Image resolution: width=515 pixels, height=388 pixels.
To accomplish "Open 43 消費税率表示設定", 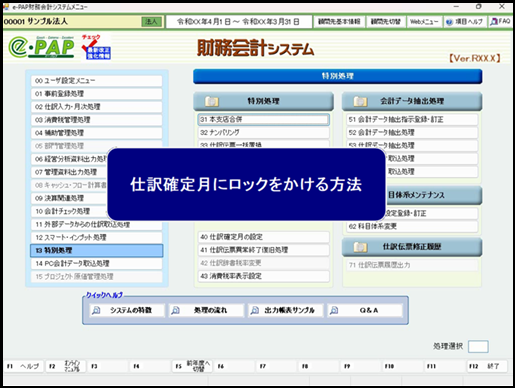I will [263, 276].
